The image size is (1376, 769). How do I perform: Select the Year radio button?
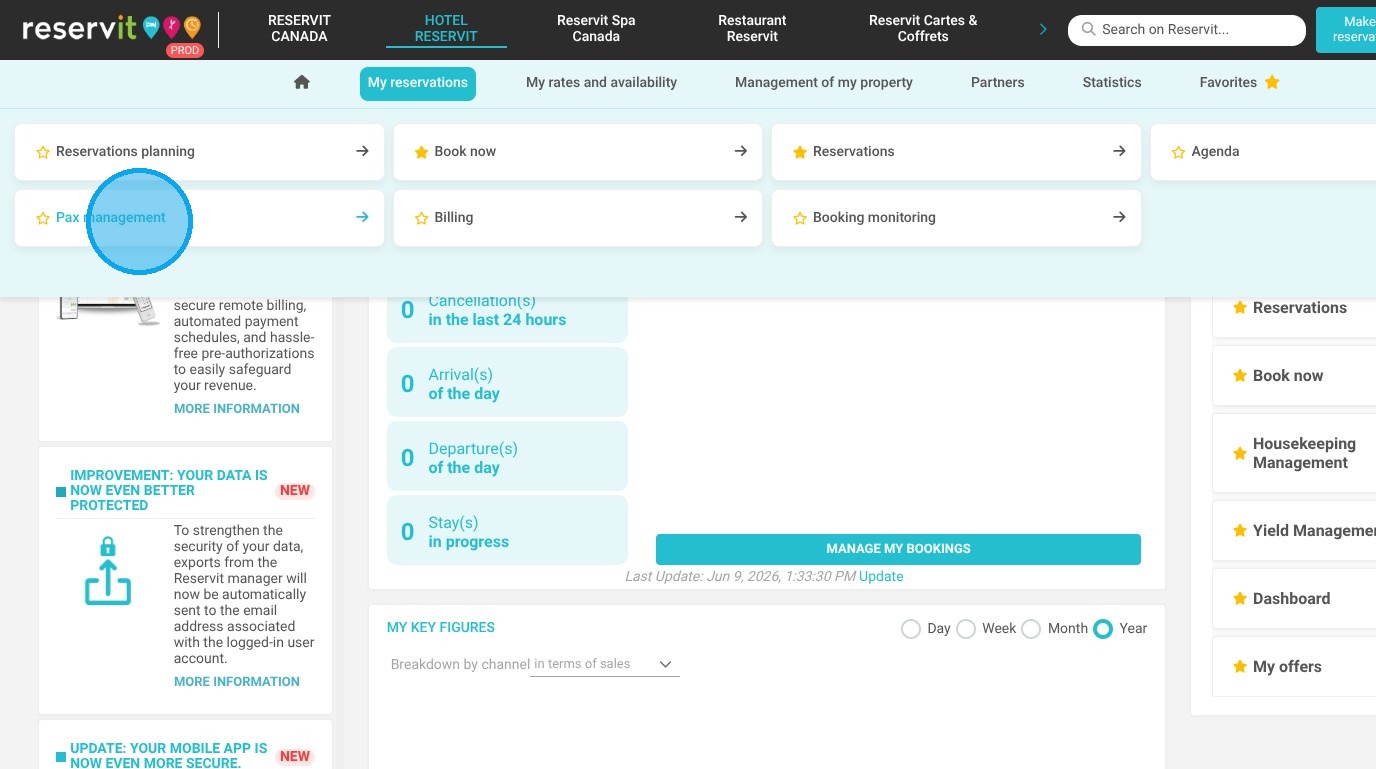[1103, 629]
